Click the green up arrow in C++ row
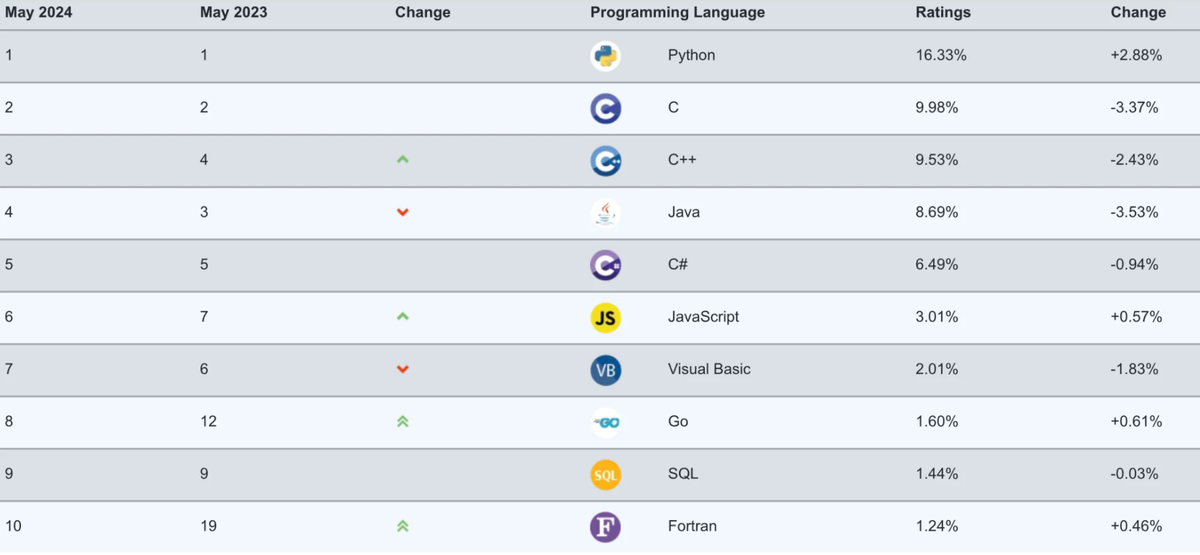Viewport: 1200px width, 555px height. click(x=403, y=160)
